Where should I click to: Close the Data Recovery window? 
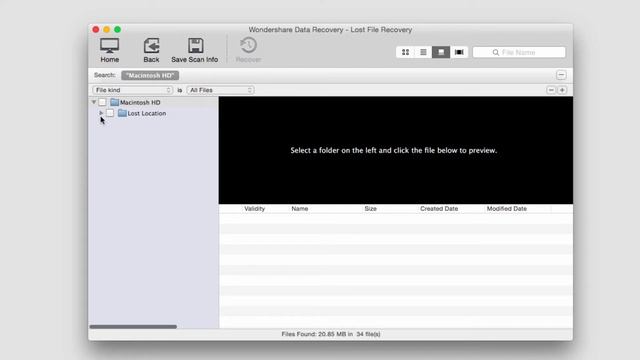pyautogui.click(x=96, y=29)
